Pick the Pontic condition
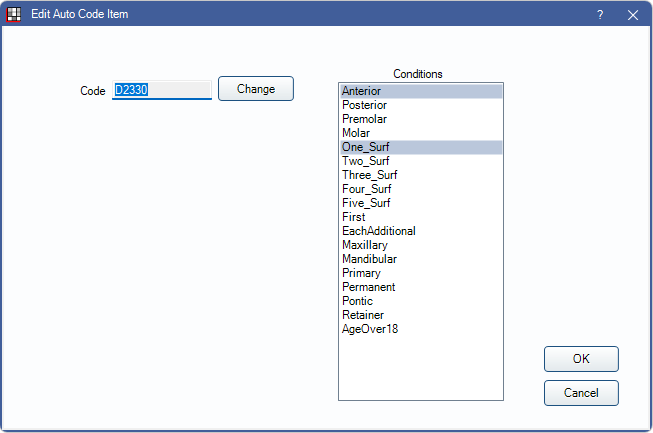 click(357, 301)
